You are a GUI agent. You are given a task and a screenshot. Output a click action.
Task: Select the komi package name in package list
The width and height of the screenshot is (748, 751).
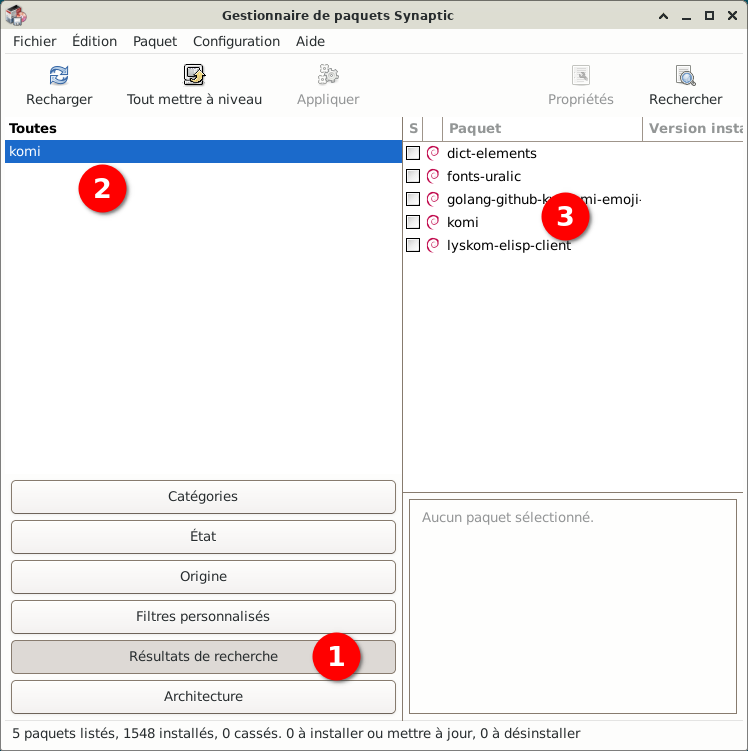pos(462,222)
